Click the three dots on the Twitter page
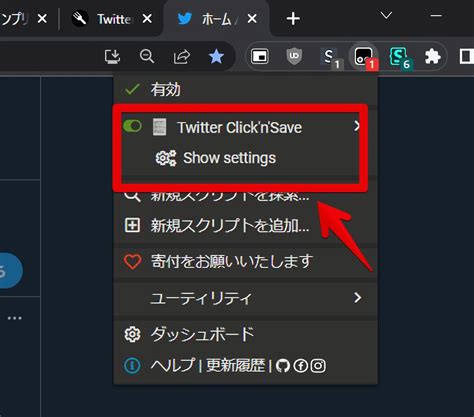Screen dimensions: 474x417 point(15,318)
